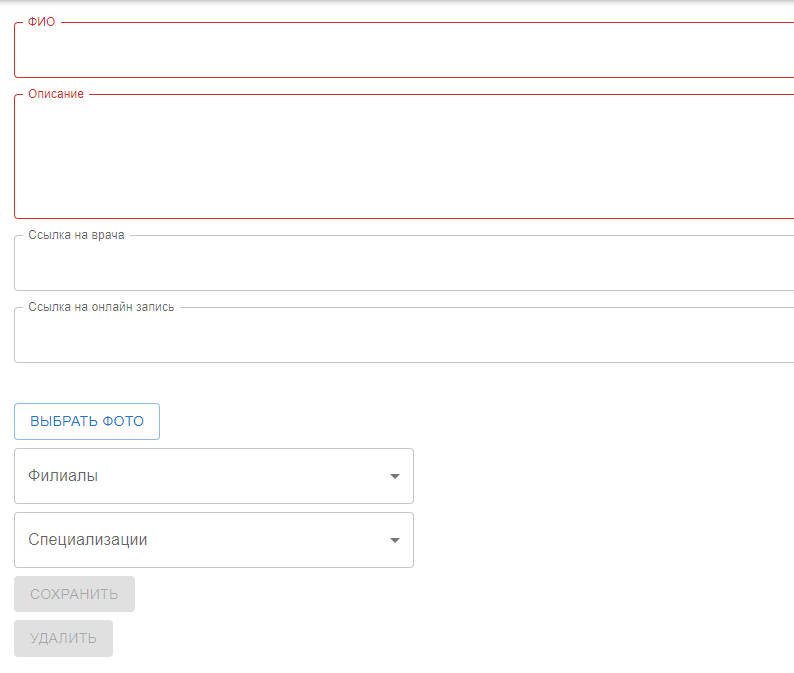Click the Филиалы placeholder text
The height and width of the screenshot is (673, 794).
pos(63,476)
